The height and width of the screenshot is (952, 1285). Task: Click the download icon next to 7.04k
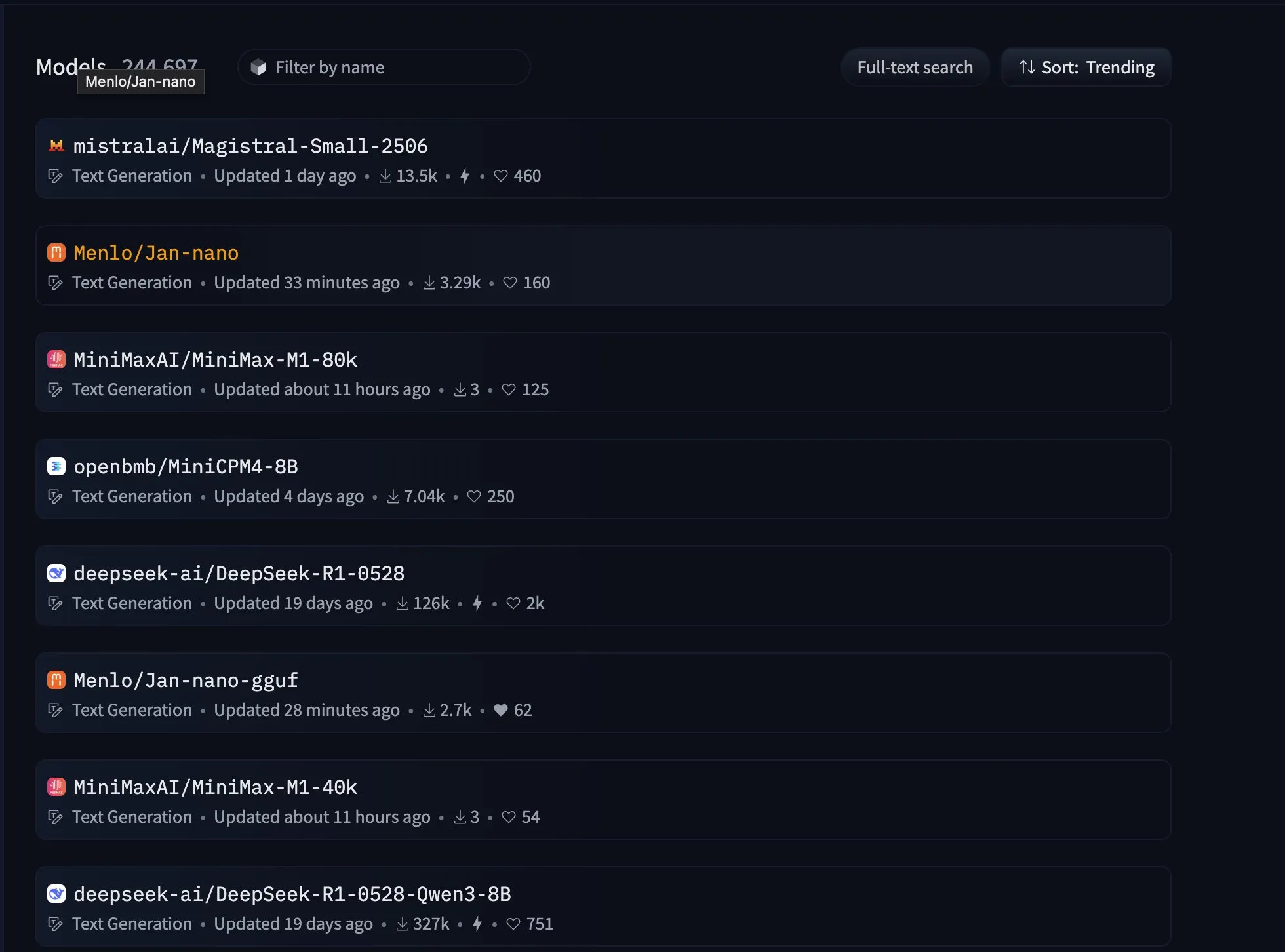pos(393,496)
